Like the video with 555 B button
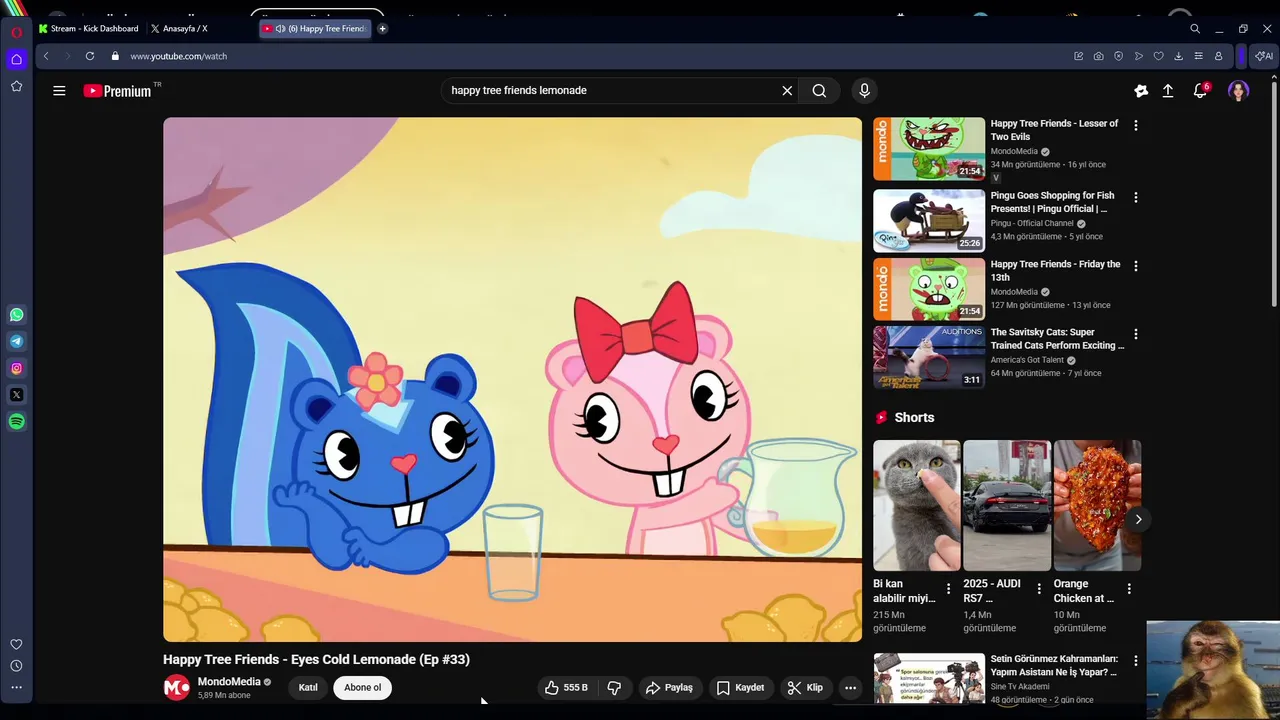This screenshot has width=1280, height=720. point(566,688)
